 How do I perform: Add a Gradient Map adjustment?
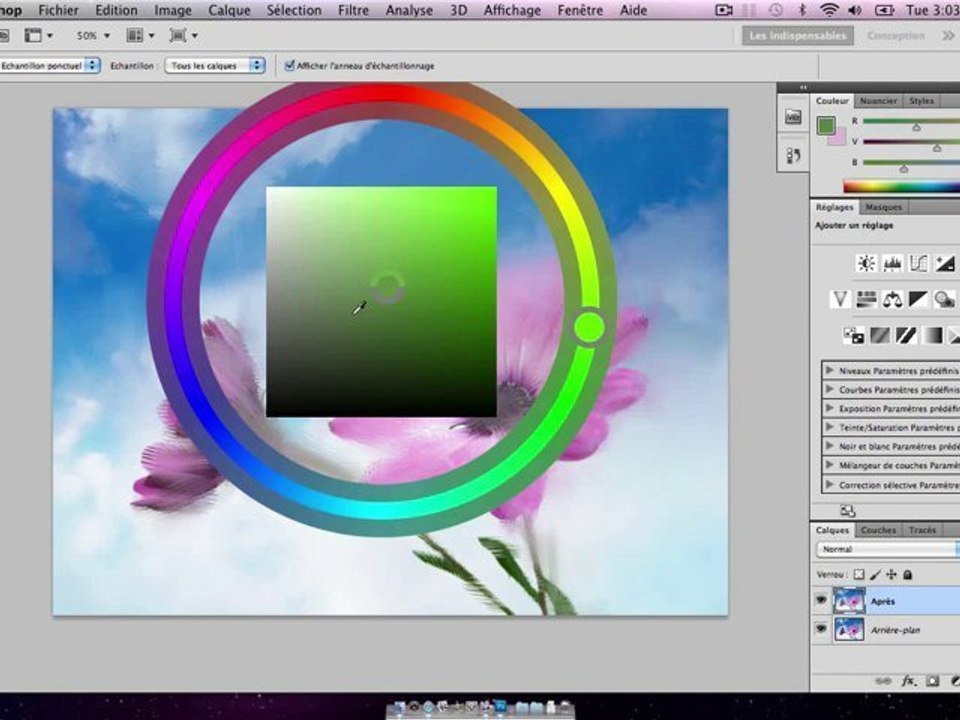point(932,336)
